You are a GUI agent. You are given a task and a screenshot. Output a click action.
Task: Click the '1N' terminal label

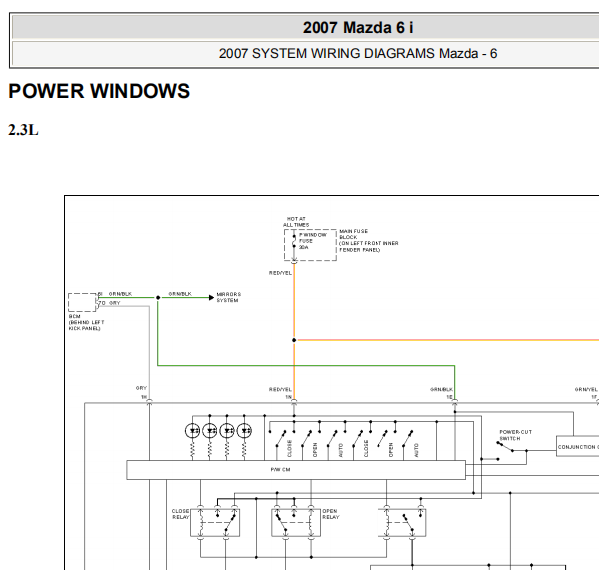tap(288, 397)
